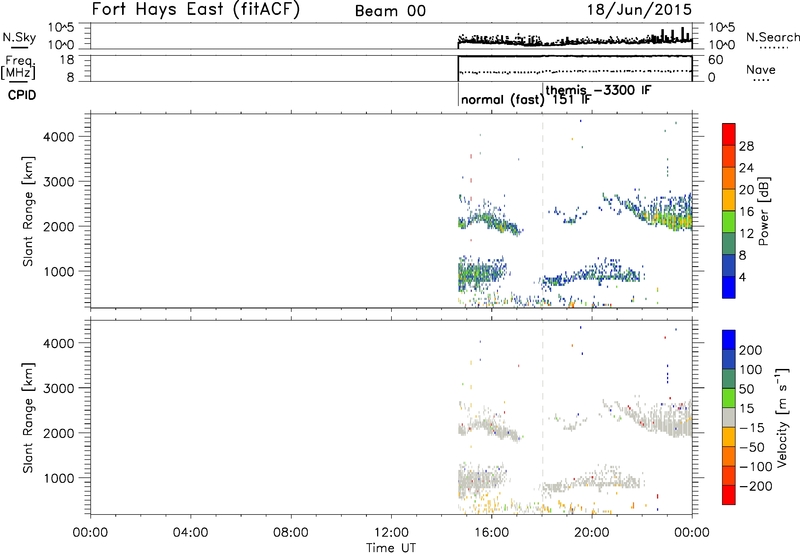800x554 pixels.
Task: Select the 'normal (fast) 151 IF' annotation
Action: click(x=526, y=99)
